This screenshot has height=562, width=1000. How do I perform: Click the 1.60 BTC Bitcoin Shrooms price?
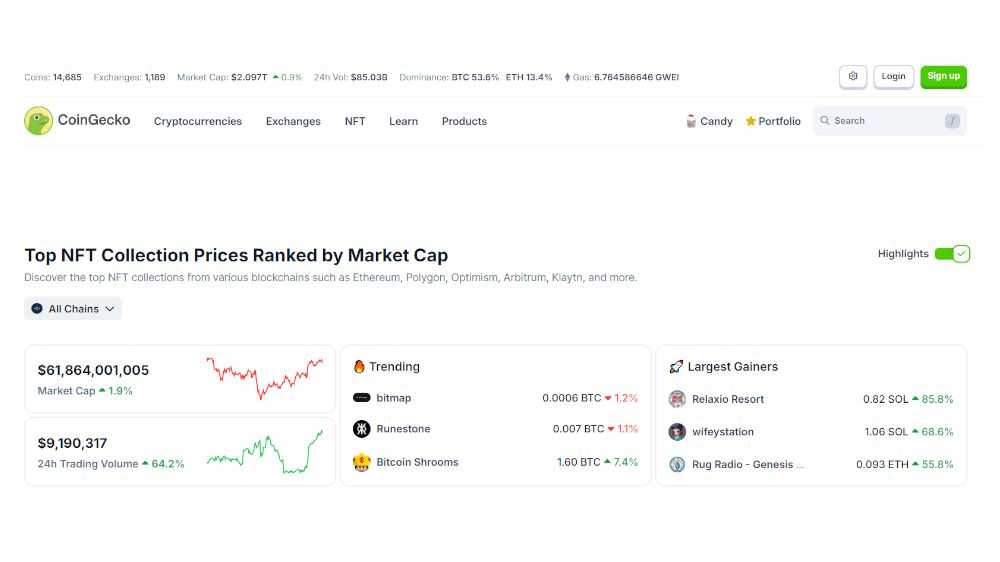click(578, 462)
